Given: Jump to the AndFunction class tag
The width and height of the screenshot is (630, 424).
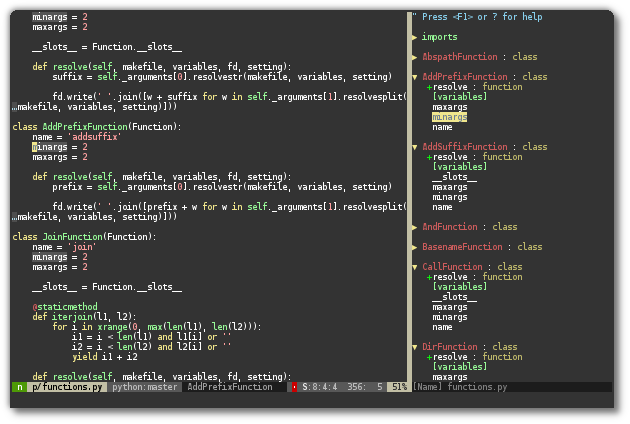Looking at the screenshot, I should point(450,227).
